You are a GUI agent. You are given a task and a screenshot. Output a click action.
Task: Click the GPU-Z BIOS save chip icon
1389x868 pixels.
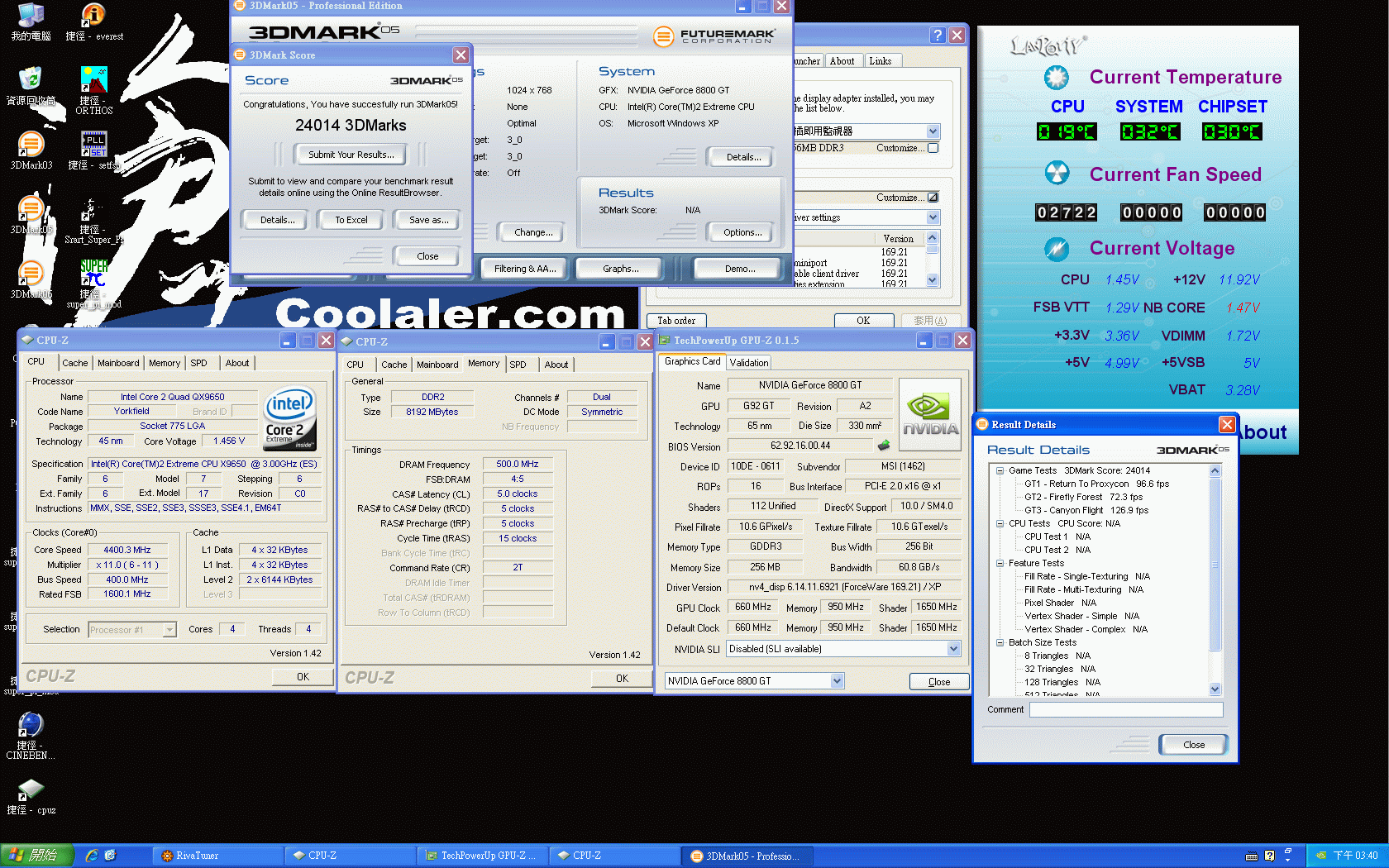[884, 445]
